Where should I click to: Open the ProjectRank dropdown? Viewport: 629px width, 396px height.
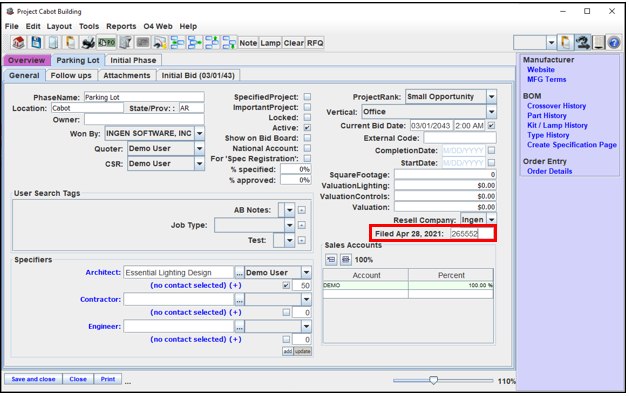[x=491, y=97]
